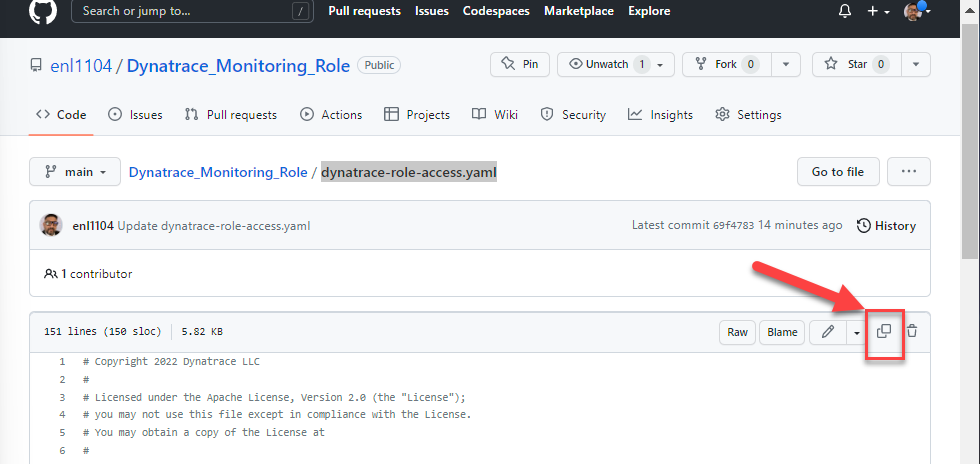Delete this file with trash icon
Viewport: 980px width, 464px height.
[x=912, y=332]
